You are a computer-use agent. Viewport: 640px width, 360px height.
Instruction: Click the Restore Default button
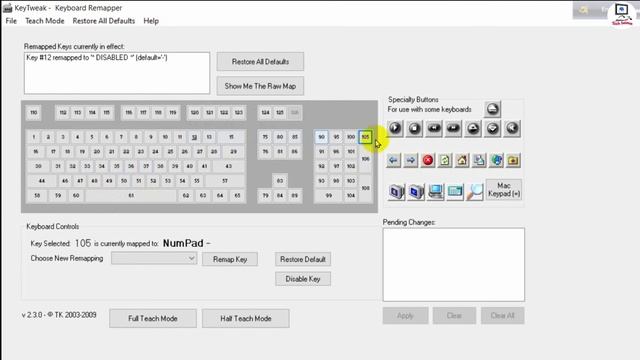tap(303, 259)
